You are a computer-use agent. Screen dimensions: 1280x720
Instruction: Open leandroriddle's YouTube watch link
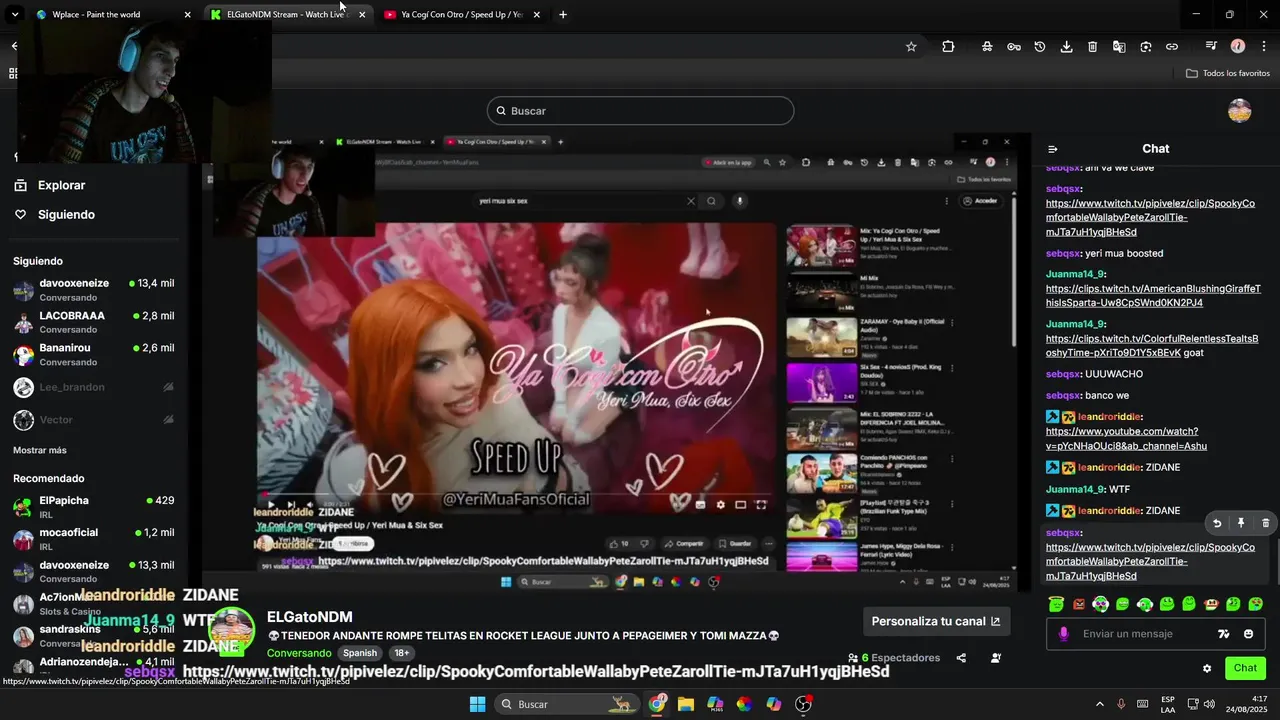click(x=1126, y=438)
